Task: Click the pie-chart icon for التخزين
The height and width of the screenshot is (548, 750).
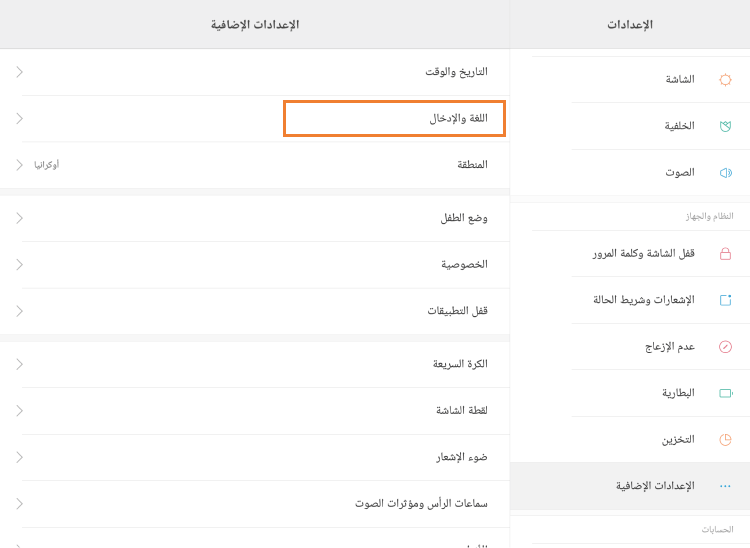Action: [725, 439]
